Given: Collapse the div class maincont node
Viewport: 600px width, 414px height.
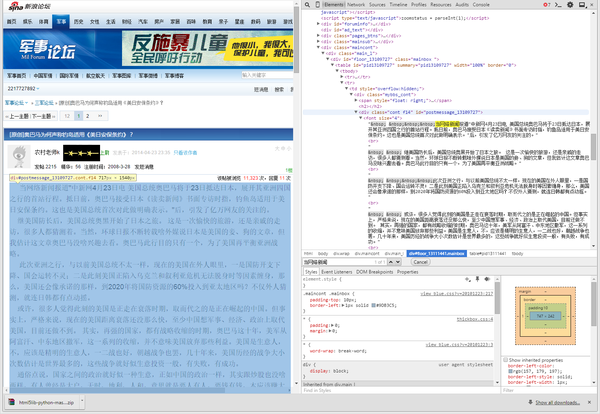Looking at the screenshot, I should click(x=318, y=47).
